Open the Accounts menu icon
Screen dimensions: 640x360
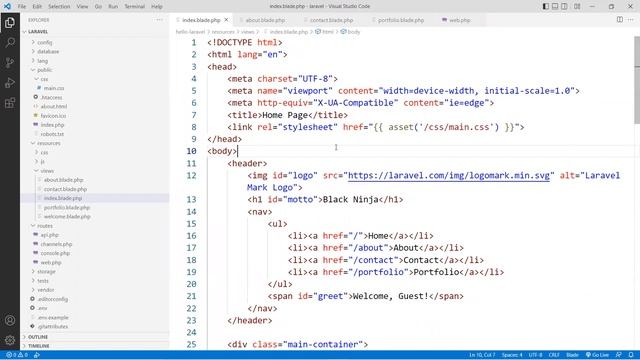click(10, 320)
